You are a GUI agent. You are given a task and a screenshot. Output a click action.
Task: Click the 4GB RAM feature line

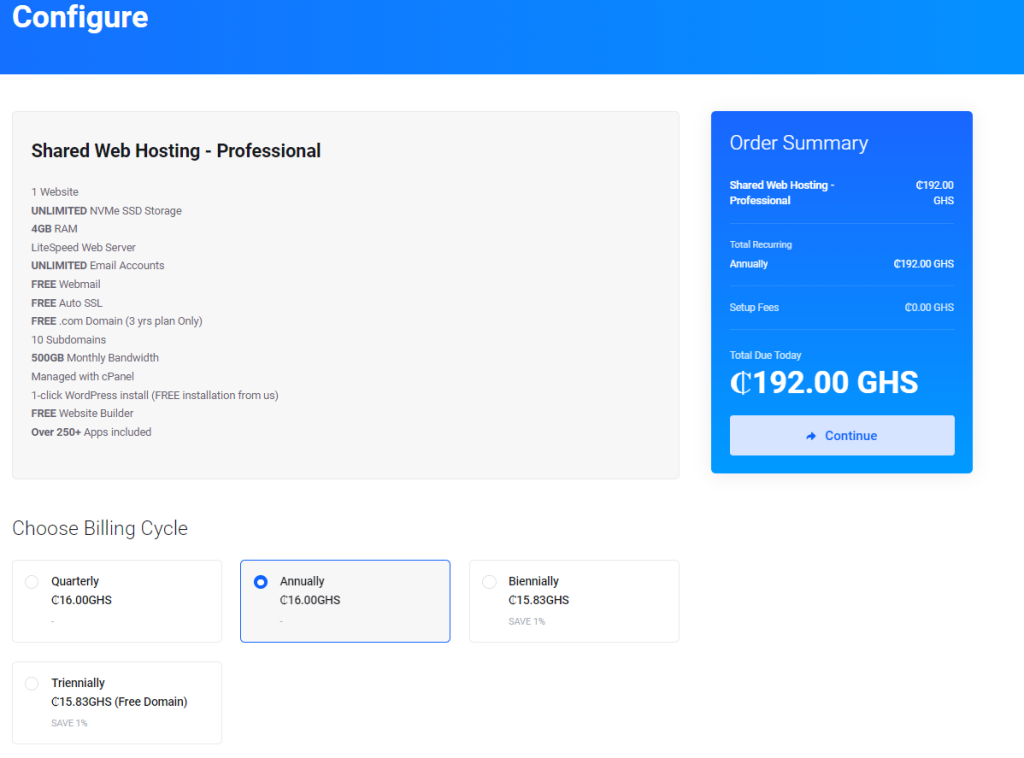coord(54,229)
